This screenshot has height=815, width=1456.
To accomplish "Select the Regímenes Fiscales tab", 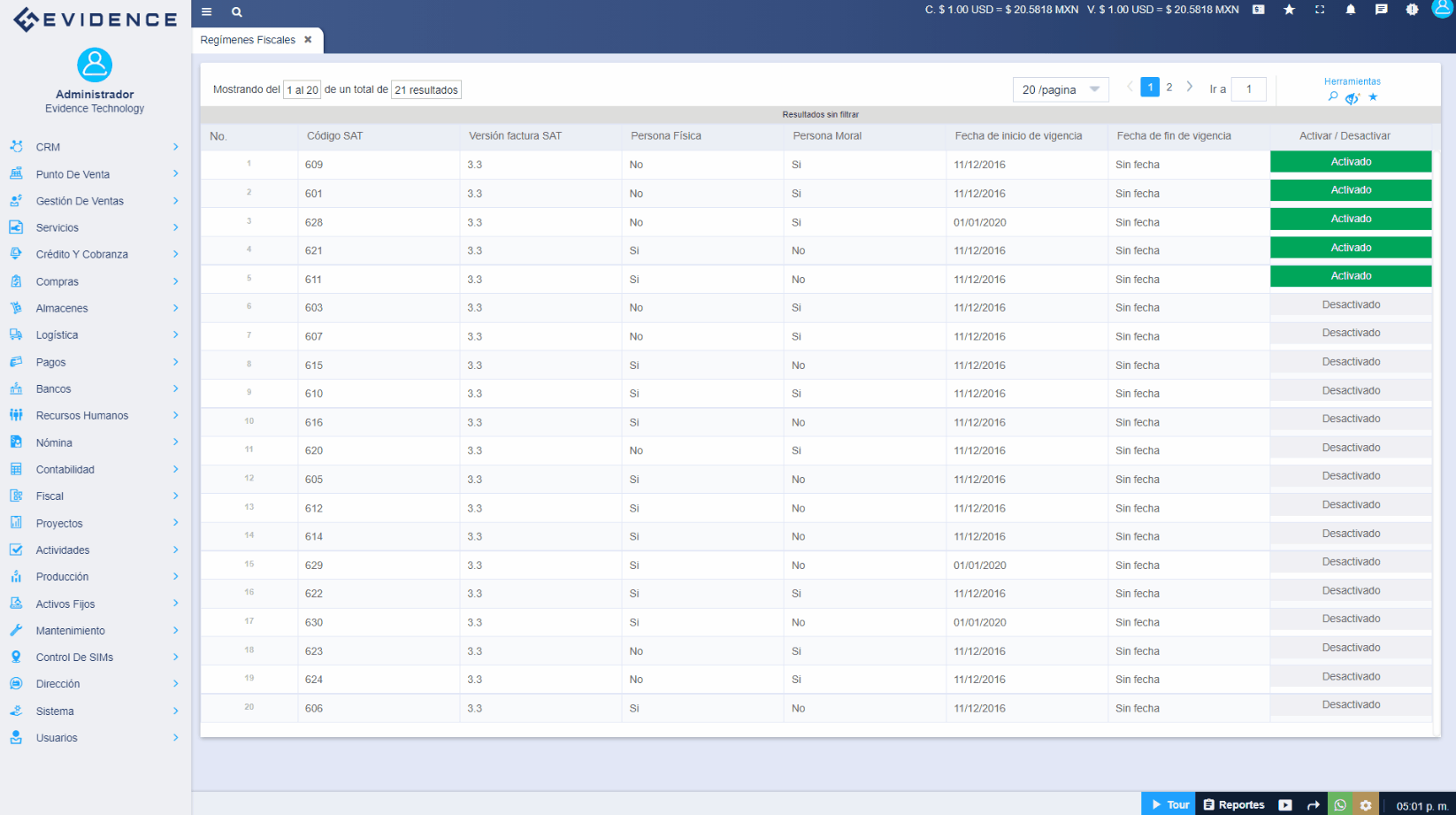I will [x=249, y=40].
